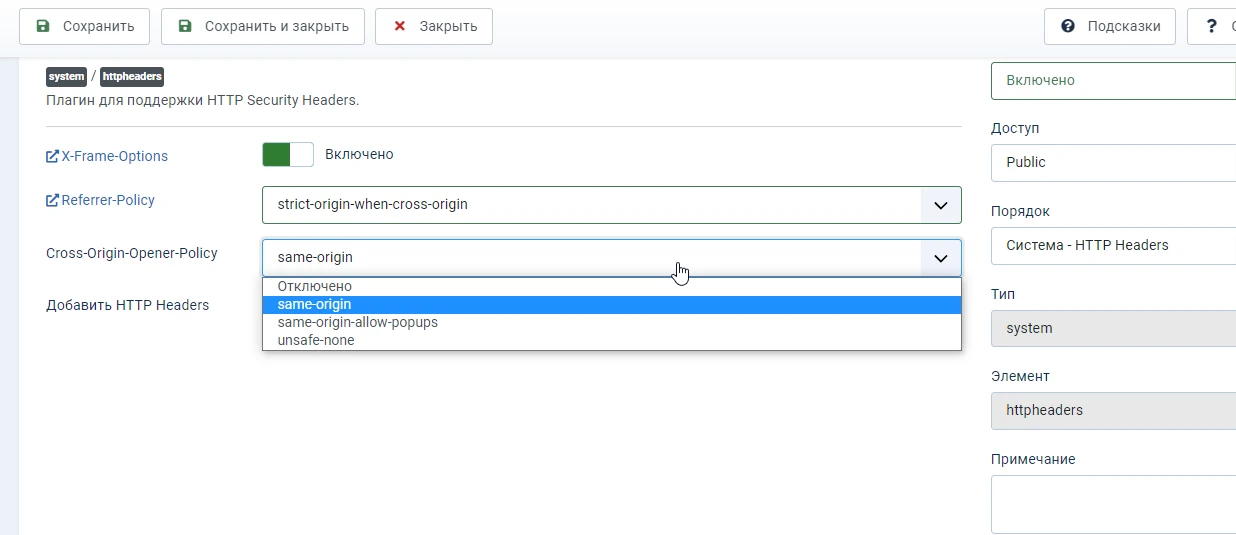Click the Cross-Origin-Opener-Policy label
Screen dimensions: 1236x535
(x=132, y=253)
